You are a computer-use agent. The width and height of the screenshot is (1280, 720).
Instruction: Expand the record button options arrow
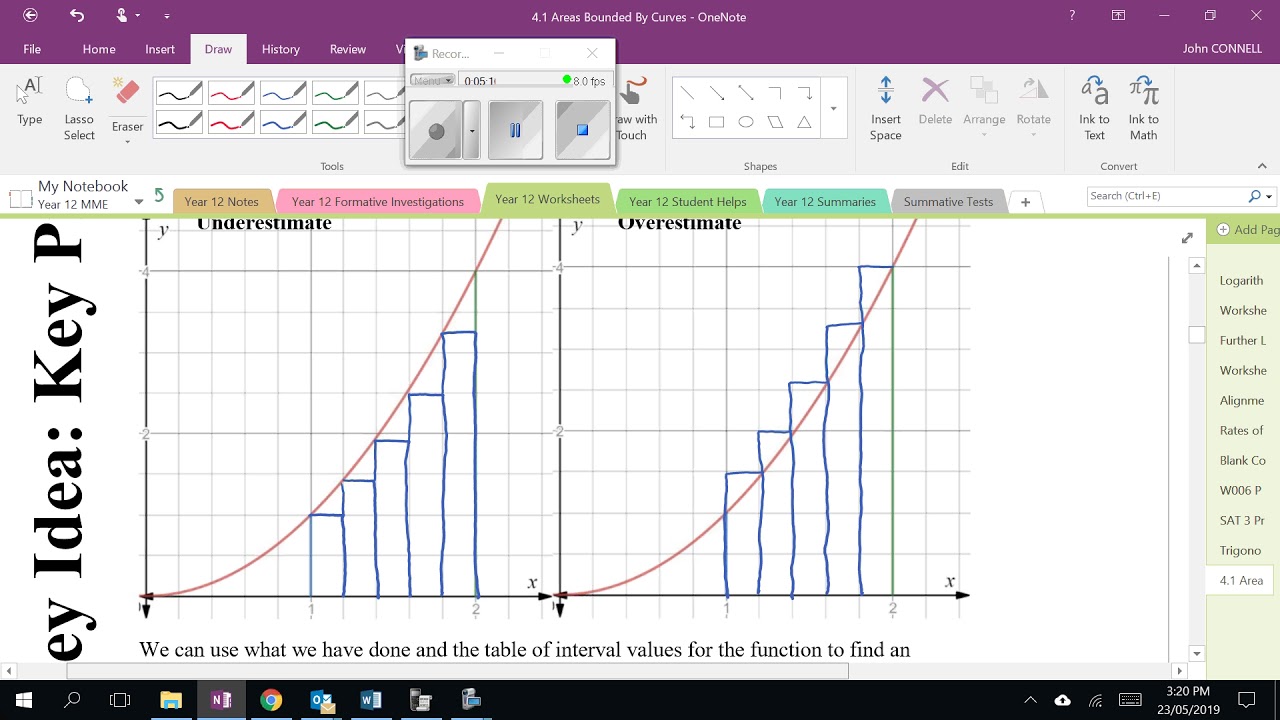click(471, 130)
